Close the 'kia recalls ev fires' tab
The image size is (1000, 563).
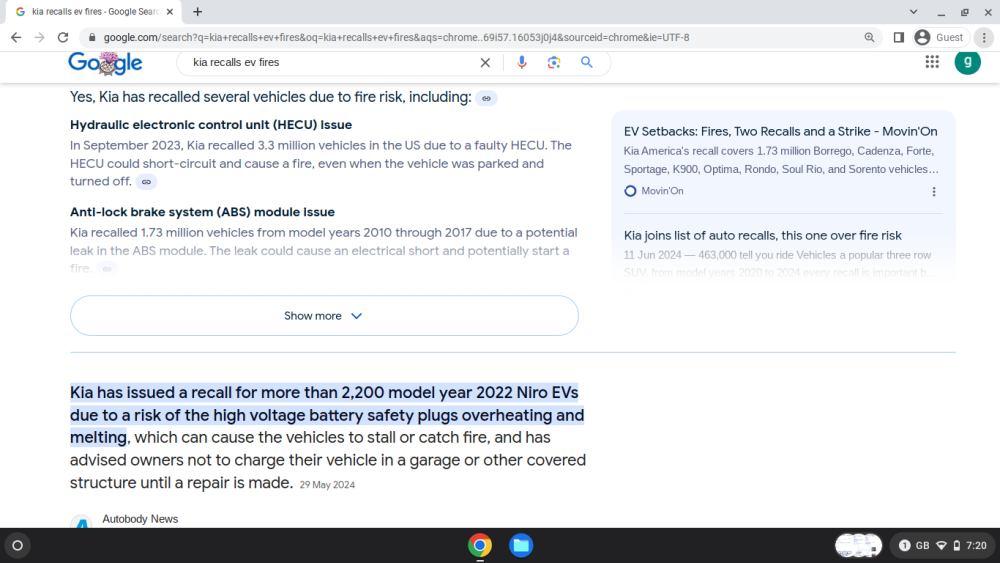170,11
